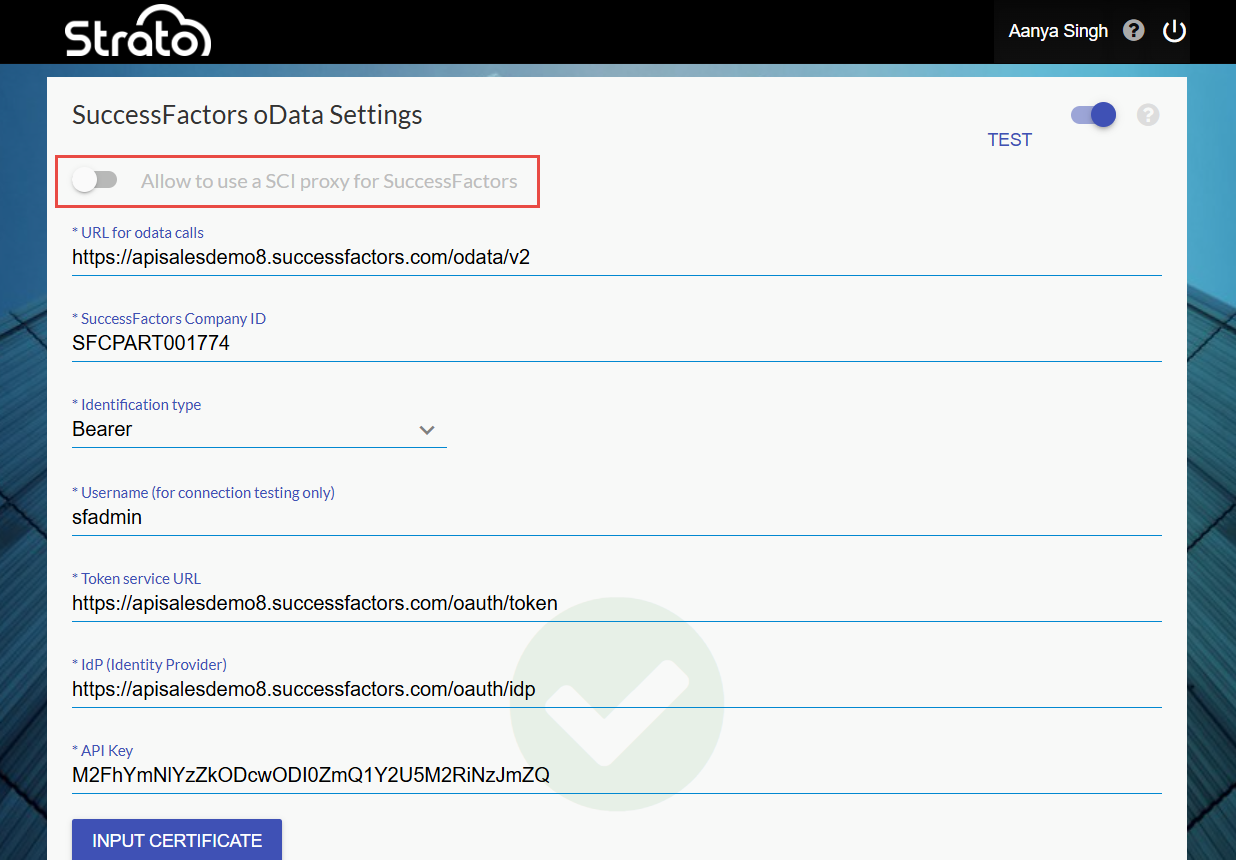Log out using the power icon
Viewport: 1236px width, 860px height.
click(1174, 31)
